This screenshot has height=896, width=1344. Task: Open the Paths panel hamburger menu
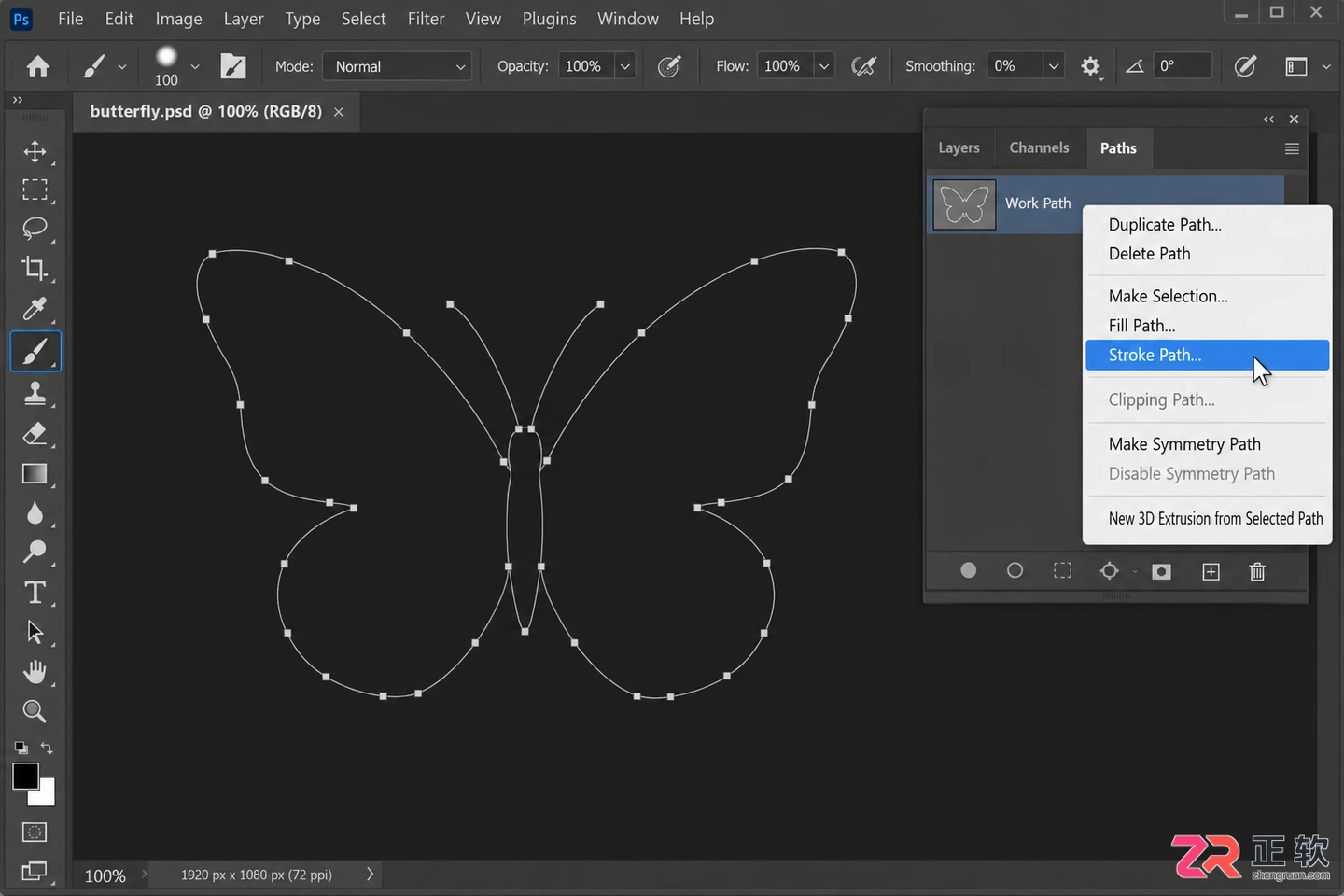pyautogui.click(x=1292, y=148)
